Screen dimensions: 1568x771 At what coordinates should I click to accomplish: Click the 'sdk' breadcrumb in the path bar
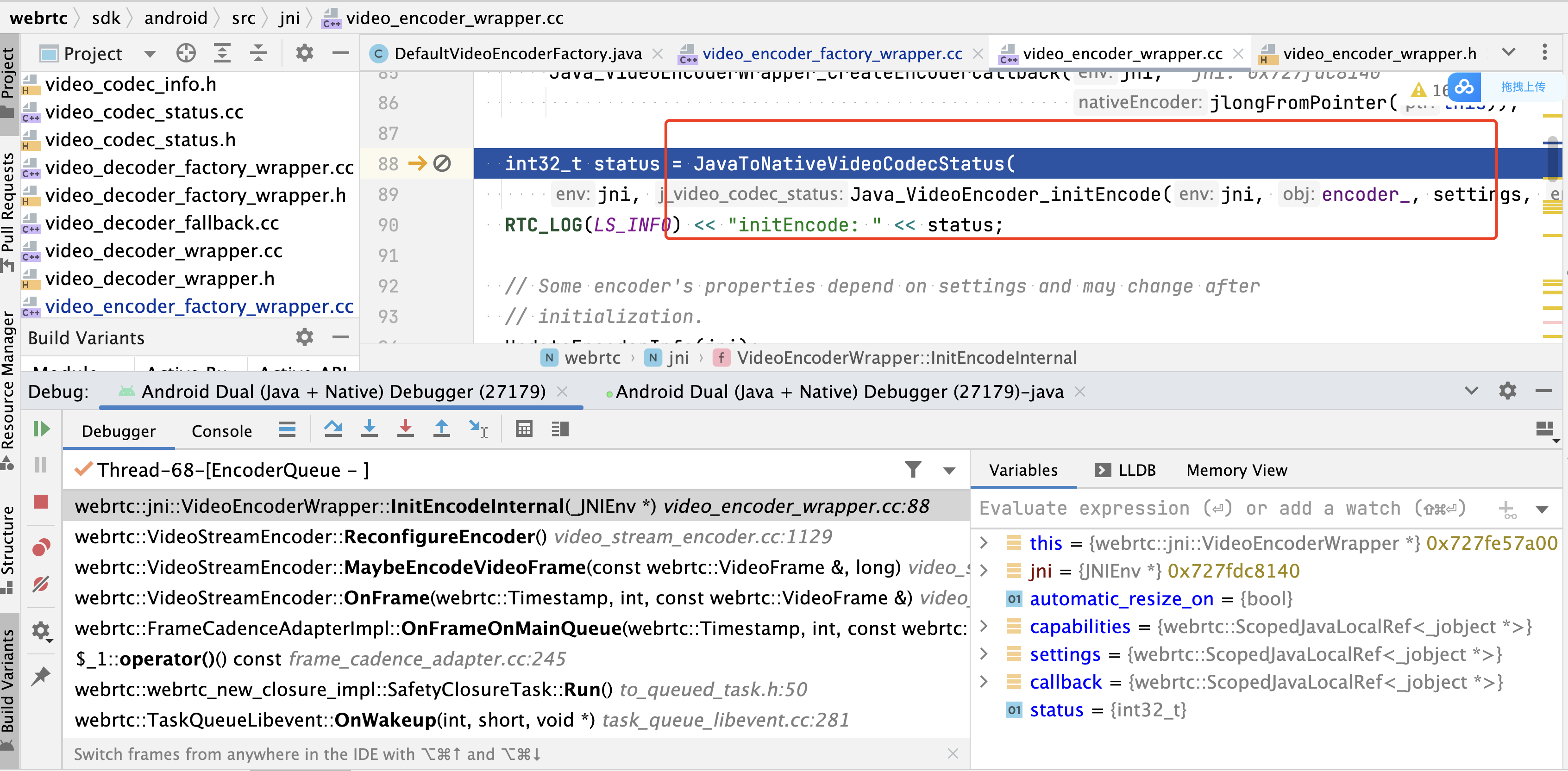106,18
